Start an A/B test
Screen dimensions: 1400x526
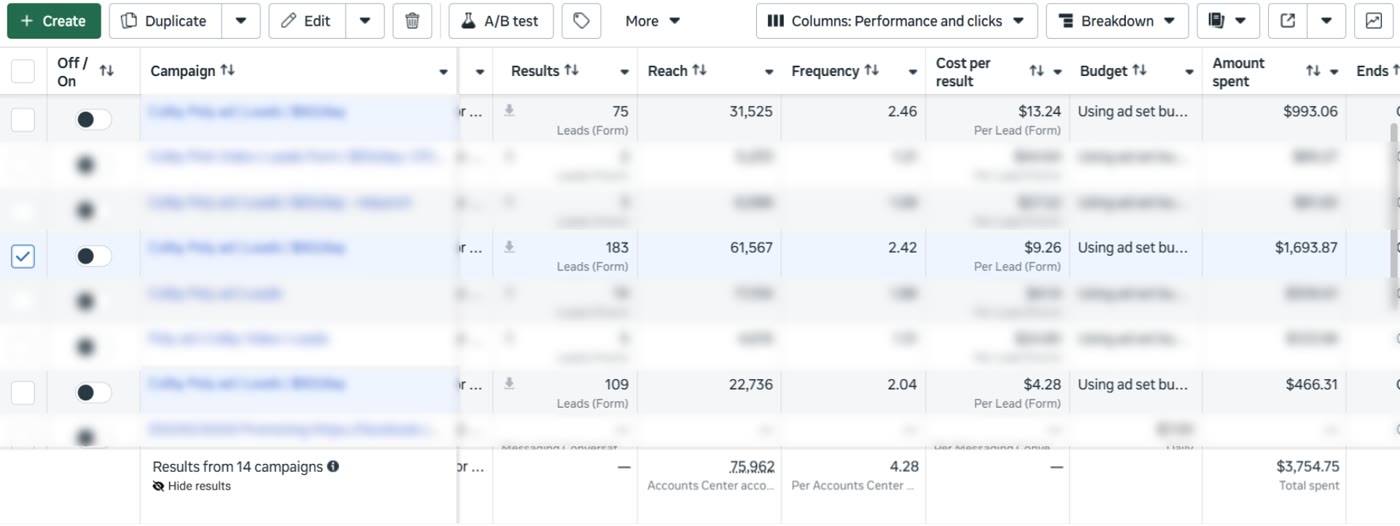click(501, 21)
